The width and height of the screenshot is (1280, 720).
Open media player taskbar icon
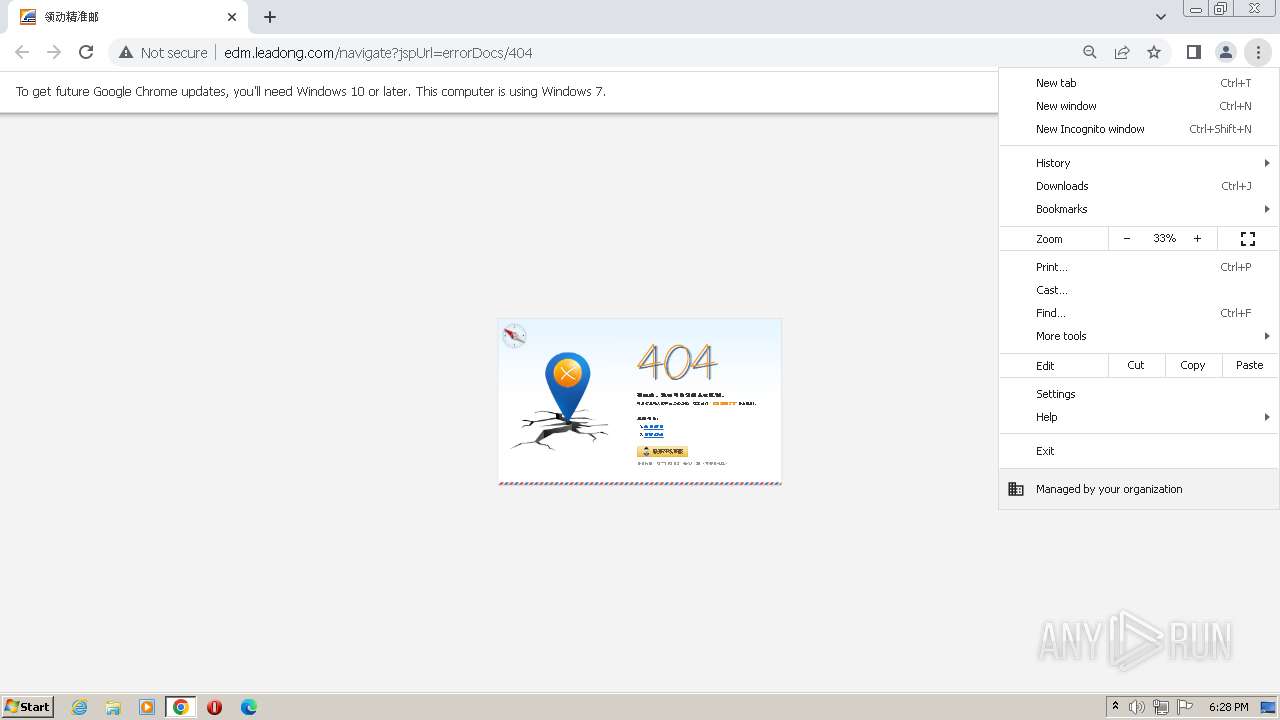point(147,707)
